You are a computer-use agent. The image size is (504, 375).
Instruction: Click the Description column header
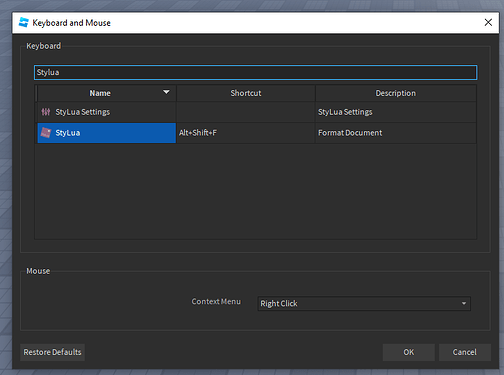(x=396, y=93)
